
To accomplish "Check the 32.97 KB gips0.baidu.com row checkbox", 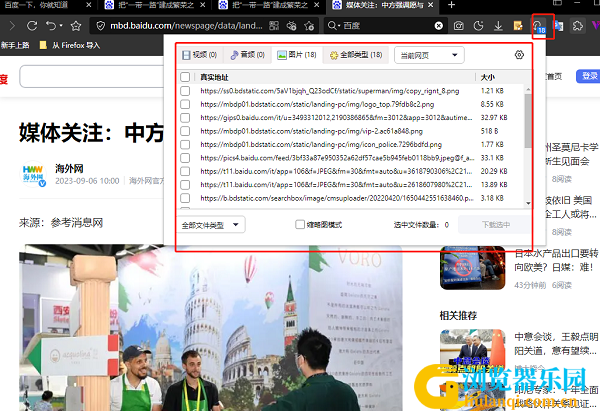I will click(x=185, y=117).
